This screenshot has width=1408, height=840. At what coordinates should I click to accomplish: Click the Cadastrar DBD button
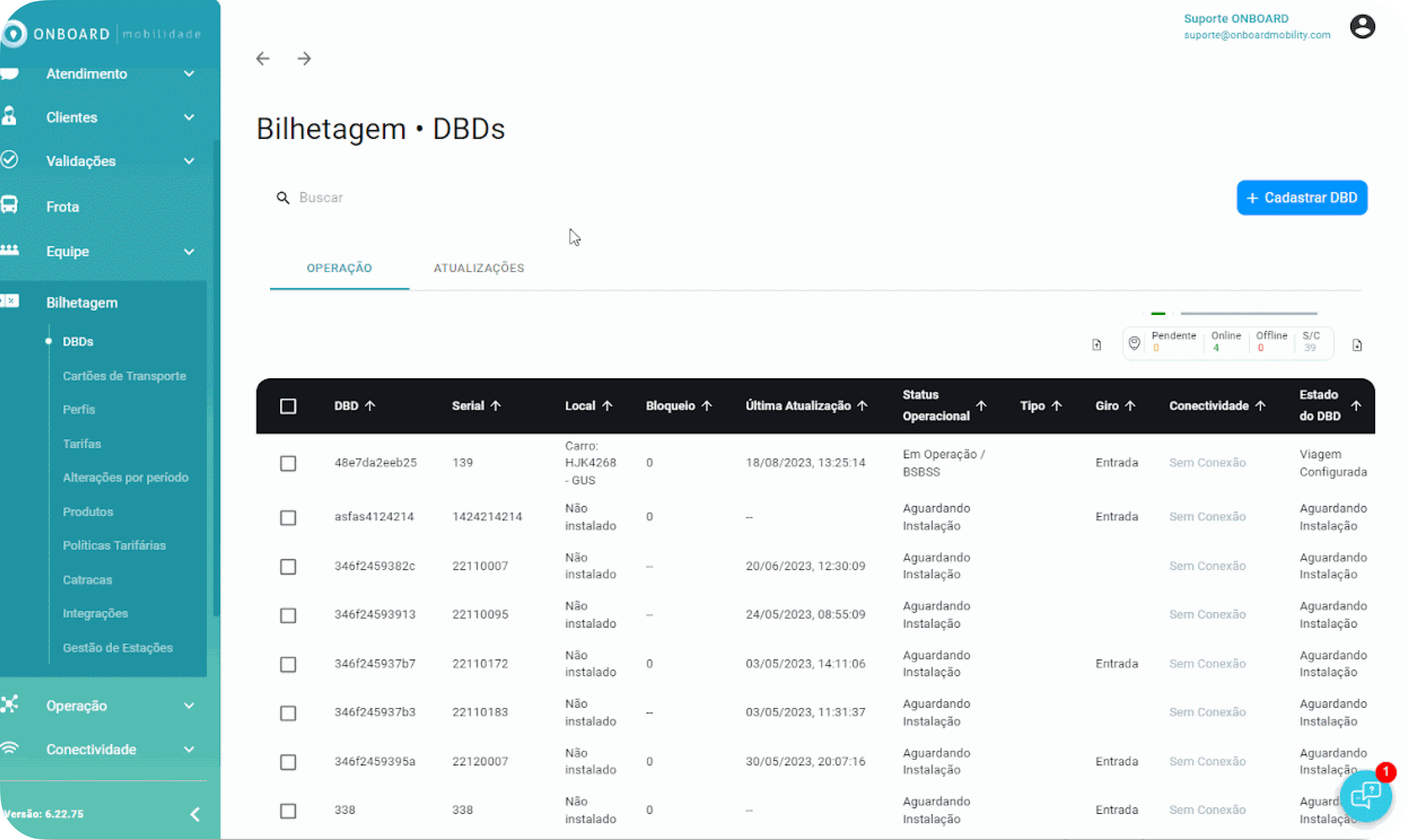click(1301, 197)
